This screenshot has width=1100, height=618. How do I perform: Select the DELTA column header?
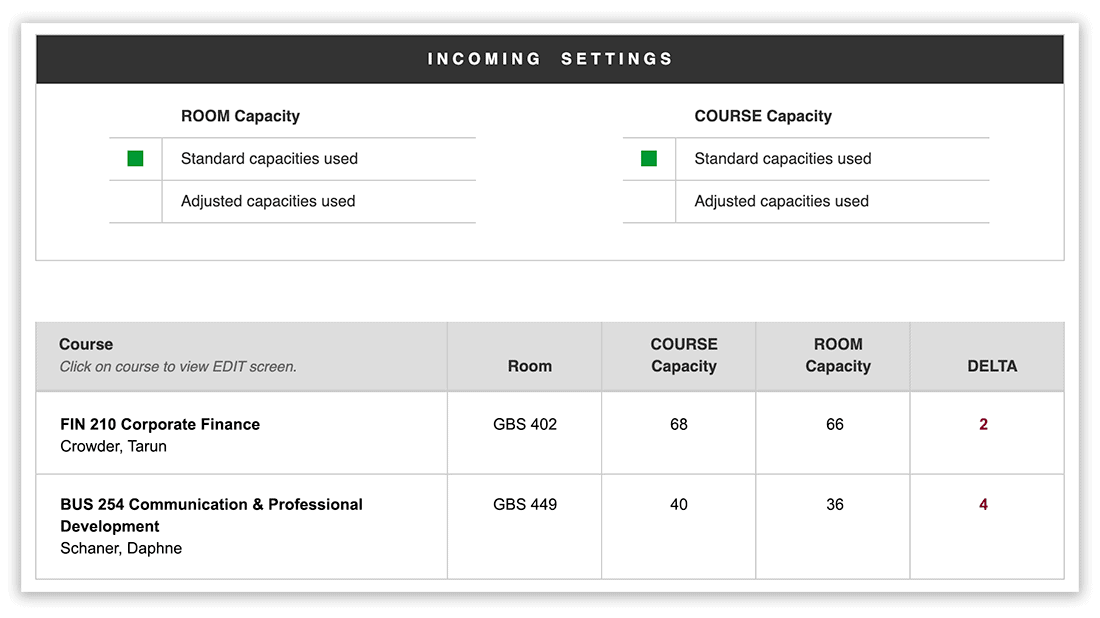(x=992, y=366)
